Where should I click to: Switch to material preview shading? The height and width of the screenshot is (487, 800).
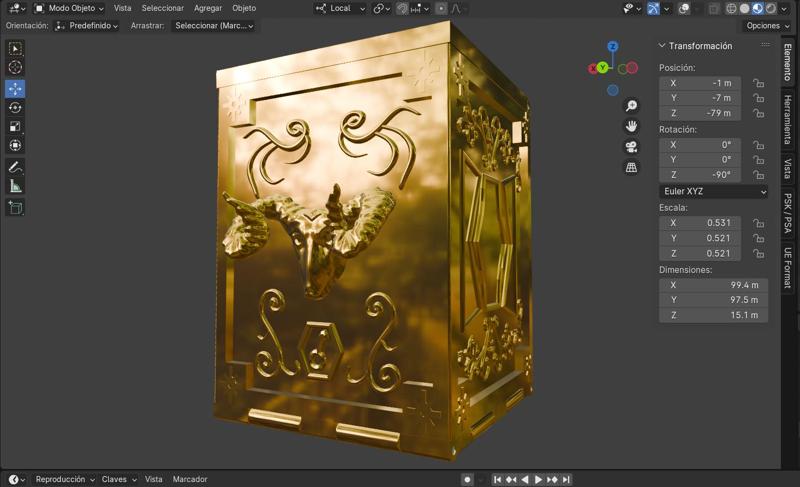click(758, 9)
